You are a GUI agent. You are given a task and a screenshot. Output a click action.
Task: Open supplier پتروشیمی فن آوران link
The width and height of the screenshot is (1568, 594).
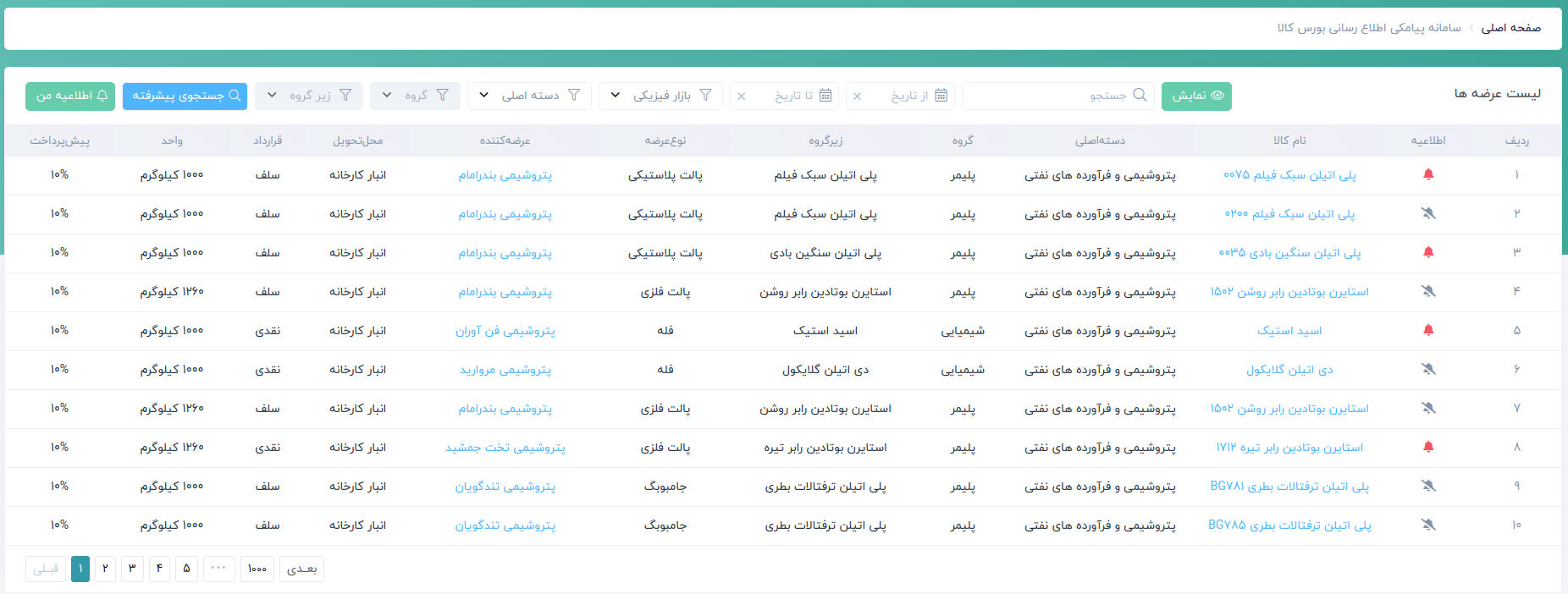[505, 331]
